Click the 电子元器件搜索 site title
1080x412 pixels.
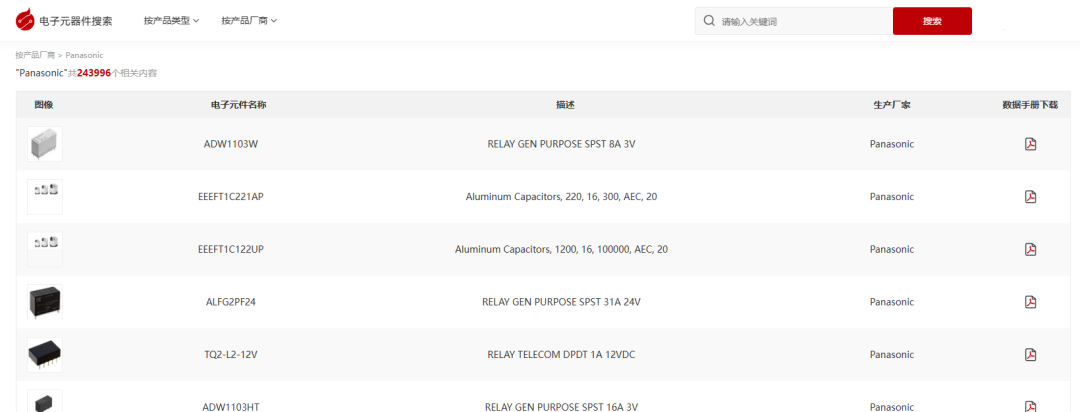pos(76,21)
